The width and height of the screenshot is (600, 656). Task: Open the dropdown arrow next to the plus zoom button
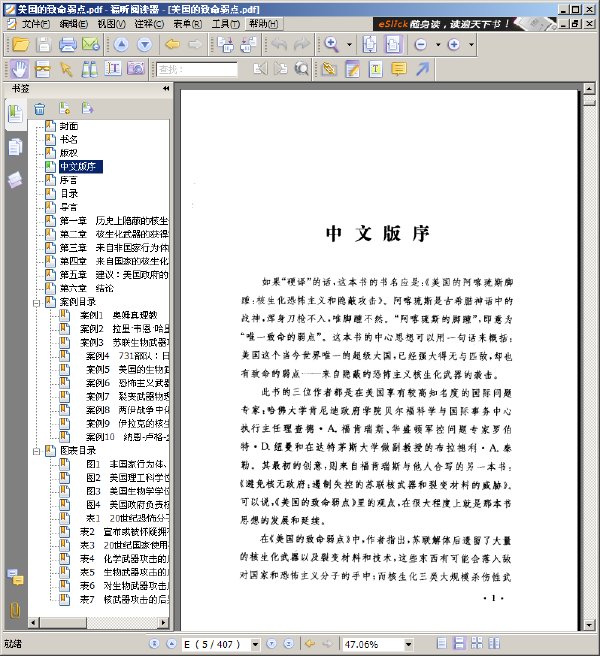[471, 44]
